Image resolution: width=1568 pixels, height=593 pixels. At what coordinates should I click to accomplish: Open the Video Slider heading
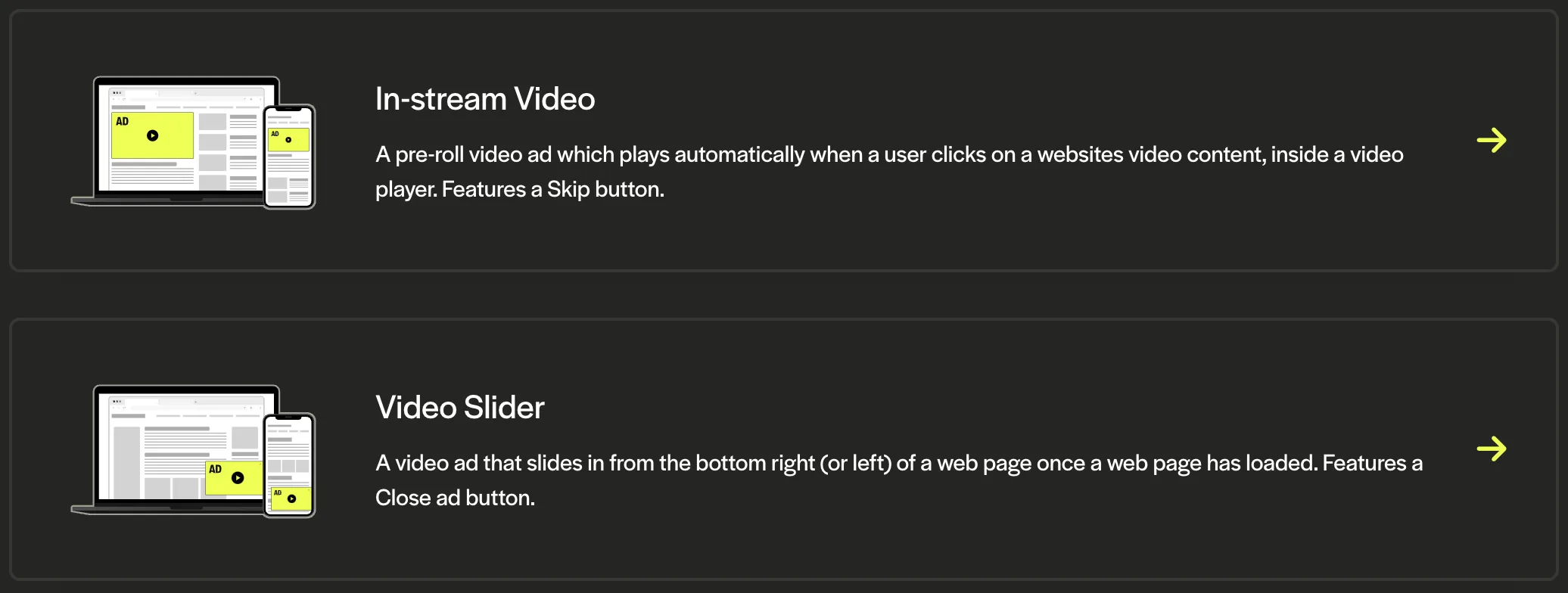(459, 407)
